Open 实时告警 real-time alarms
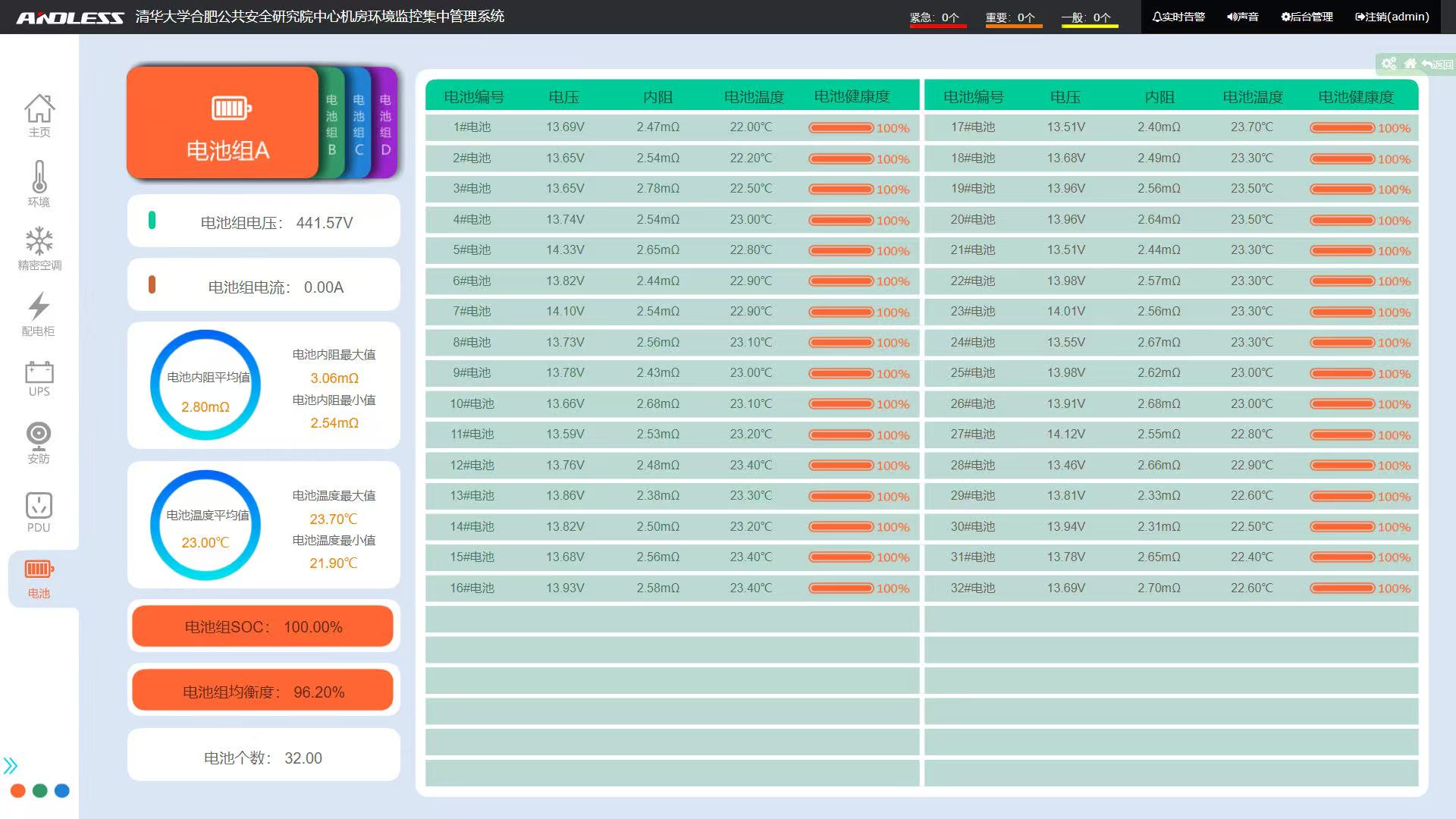The height and width of the screenshot is (819, 1456). (x=1178, y=17)
